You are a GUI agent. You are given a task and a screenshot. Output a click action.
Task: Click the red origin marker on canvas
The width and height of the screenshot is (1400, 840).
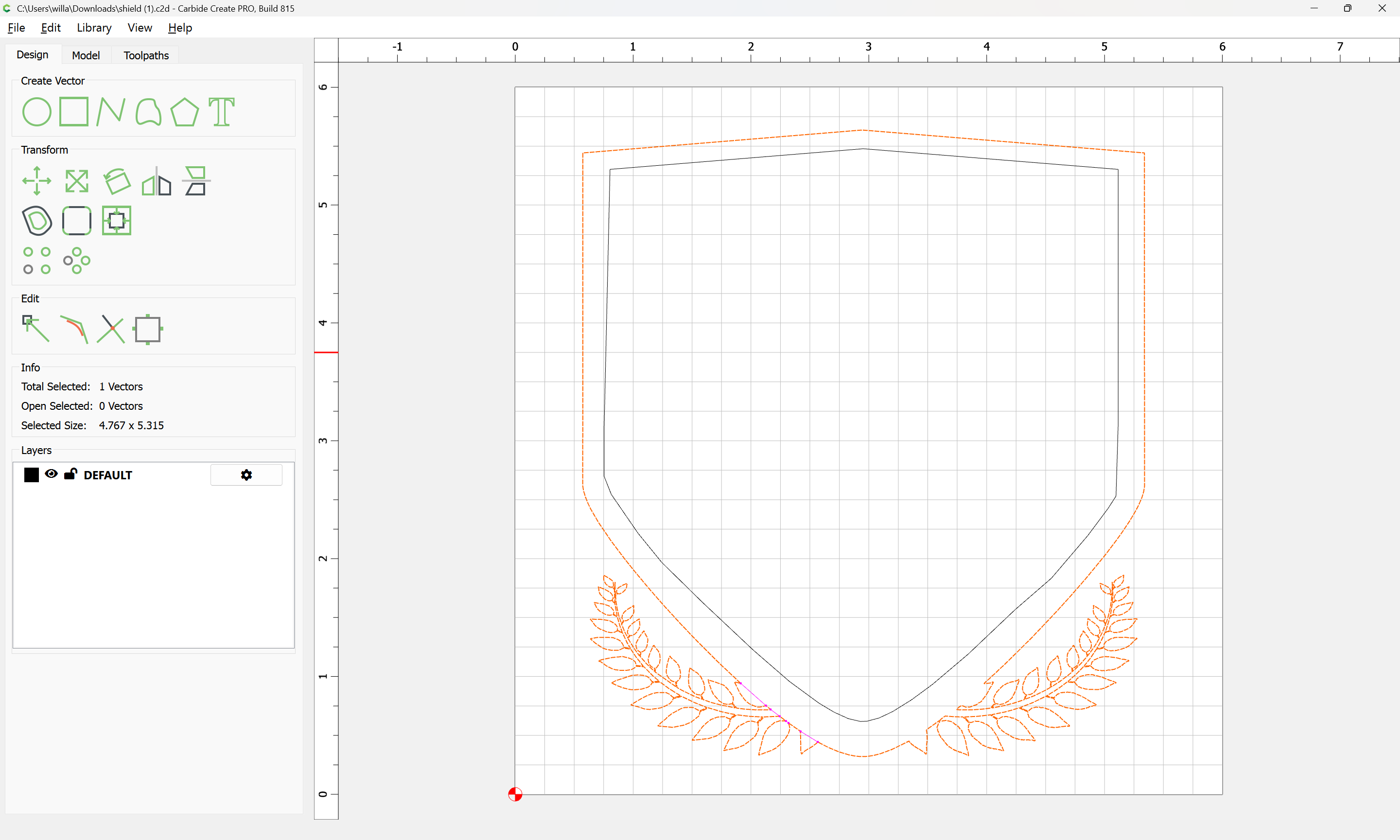coord(515,794)
